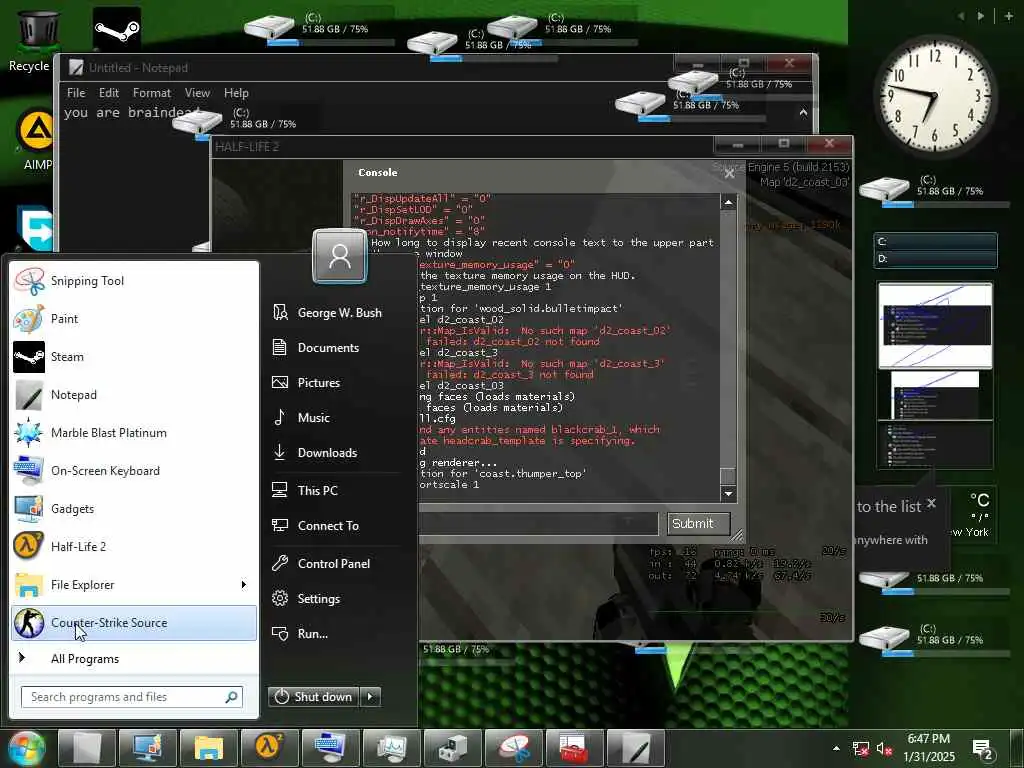Switch to Snipping Tool on the taskbar

click(x=514, y=748)
